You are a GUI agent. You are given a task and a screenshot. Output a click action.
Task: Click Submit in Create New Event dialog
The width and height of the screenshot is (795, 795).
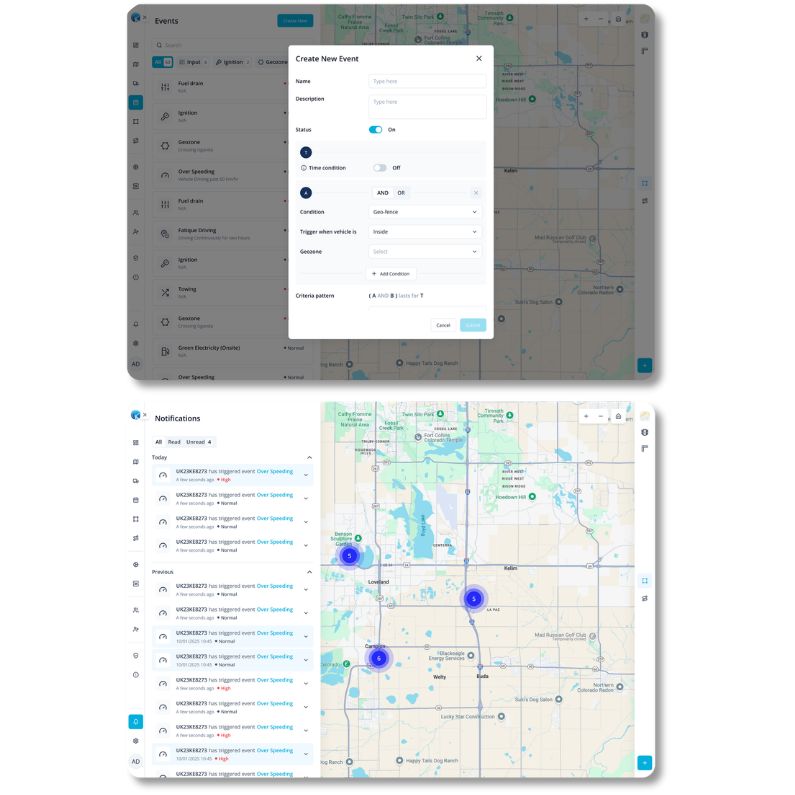(473, 325)
